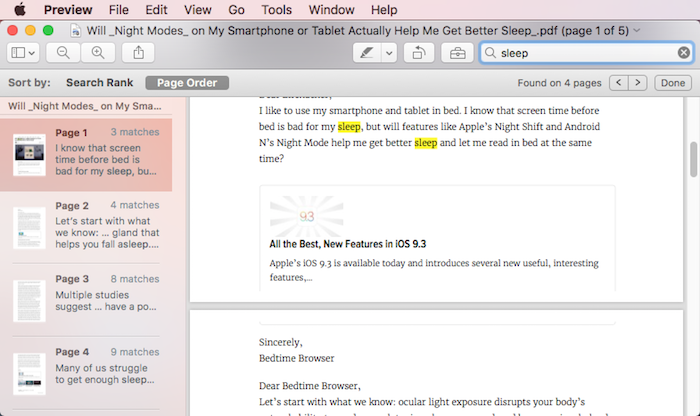Click the Apple's iOS 9.3 is available description text
700x416 pixels.
click(434, 270)
